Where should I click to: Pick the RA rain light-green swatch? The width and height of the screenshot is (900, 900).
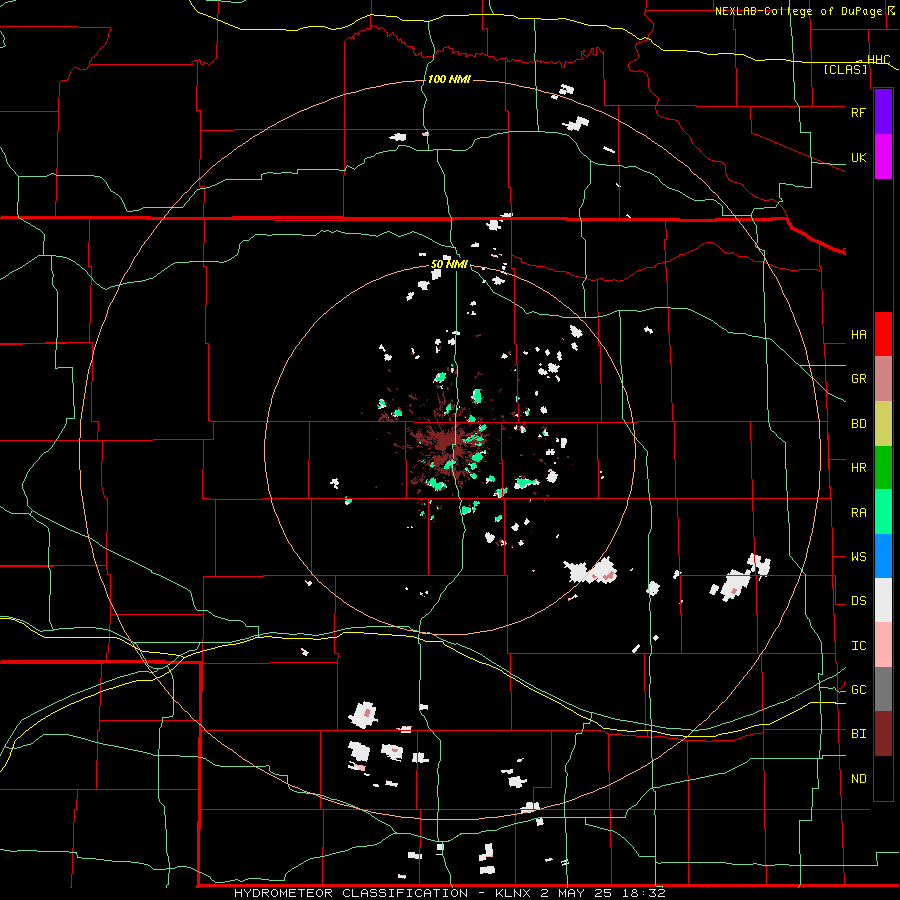click(x=883, y=511)
